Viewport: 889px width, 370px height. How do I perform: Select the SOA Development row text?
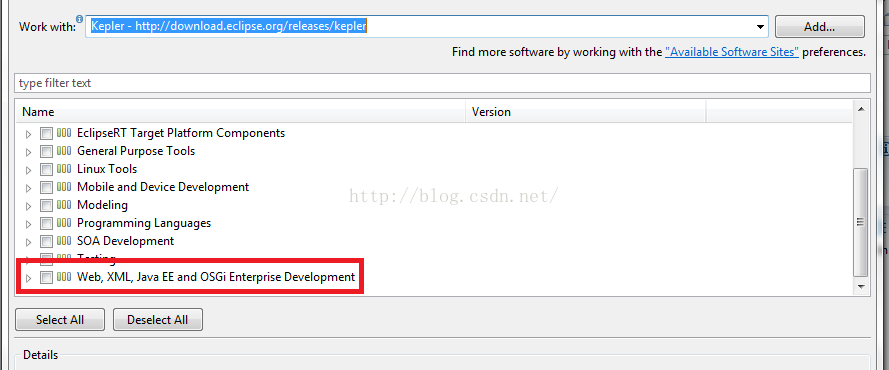125,241
